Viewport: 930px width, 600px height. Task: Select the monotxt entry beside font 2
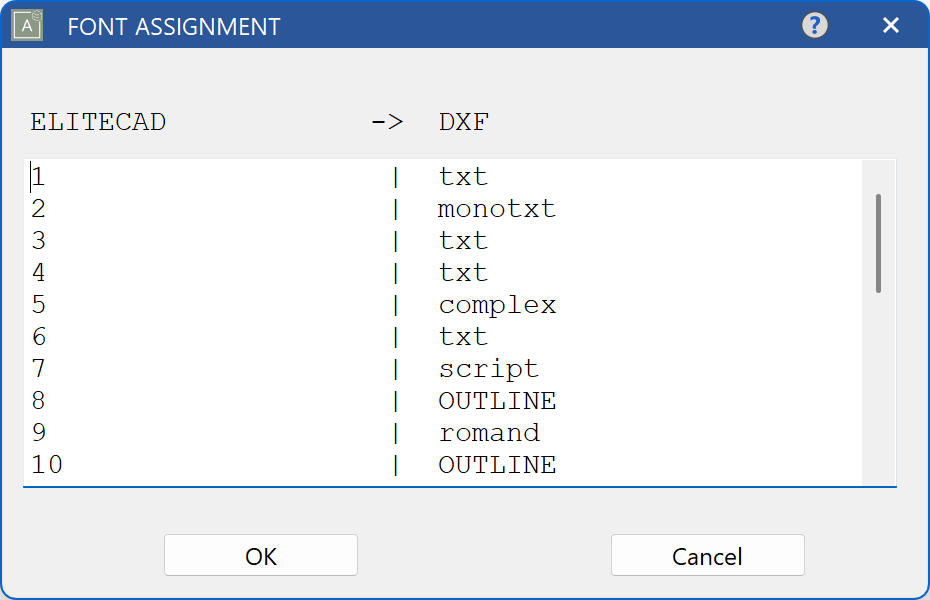(x=496, y=208)
